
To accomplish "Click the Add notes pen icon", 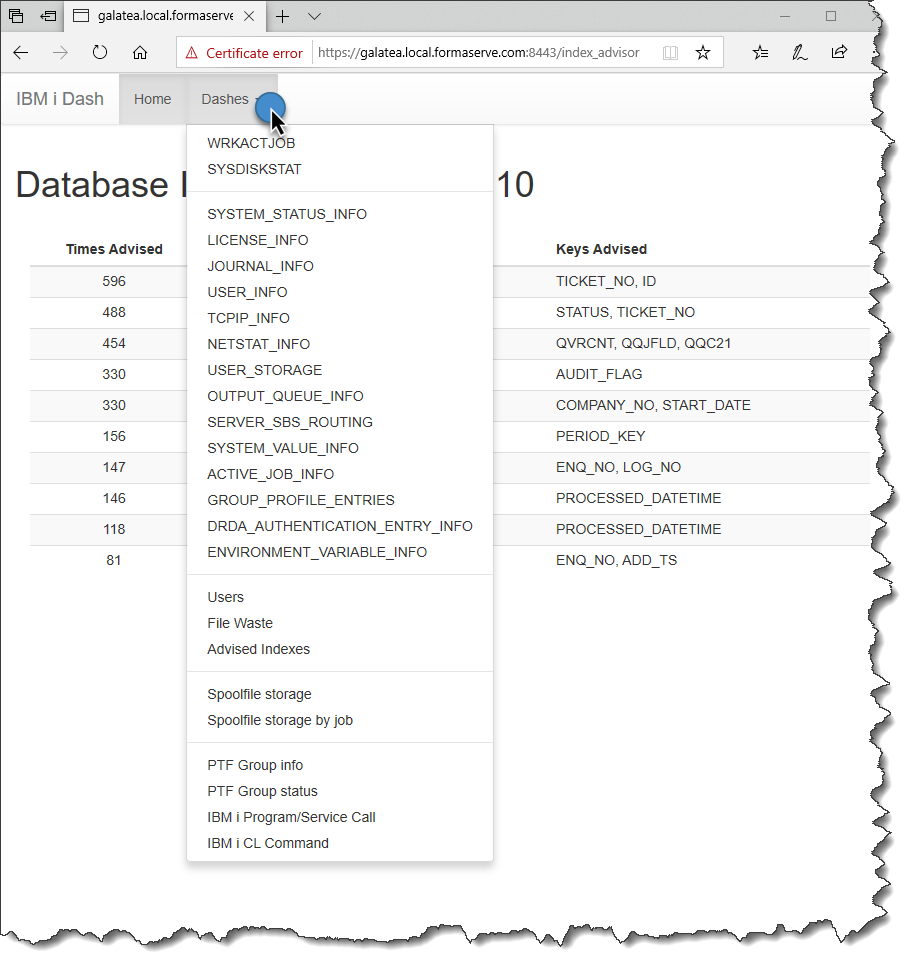I will 800,52.
